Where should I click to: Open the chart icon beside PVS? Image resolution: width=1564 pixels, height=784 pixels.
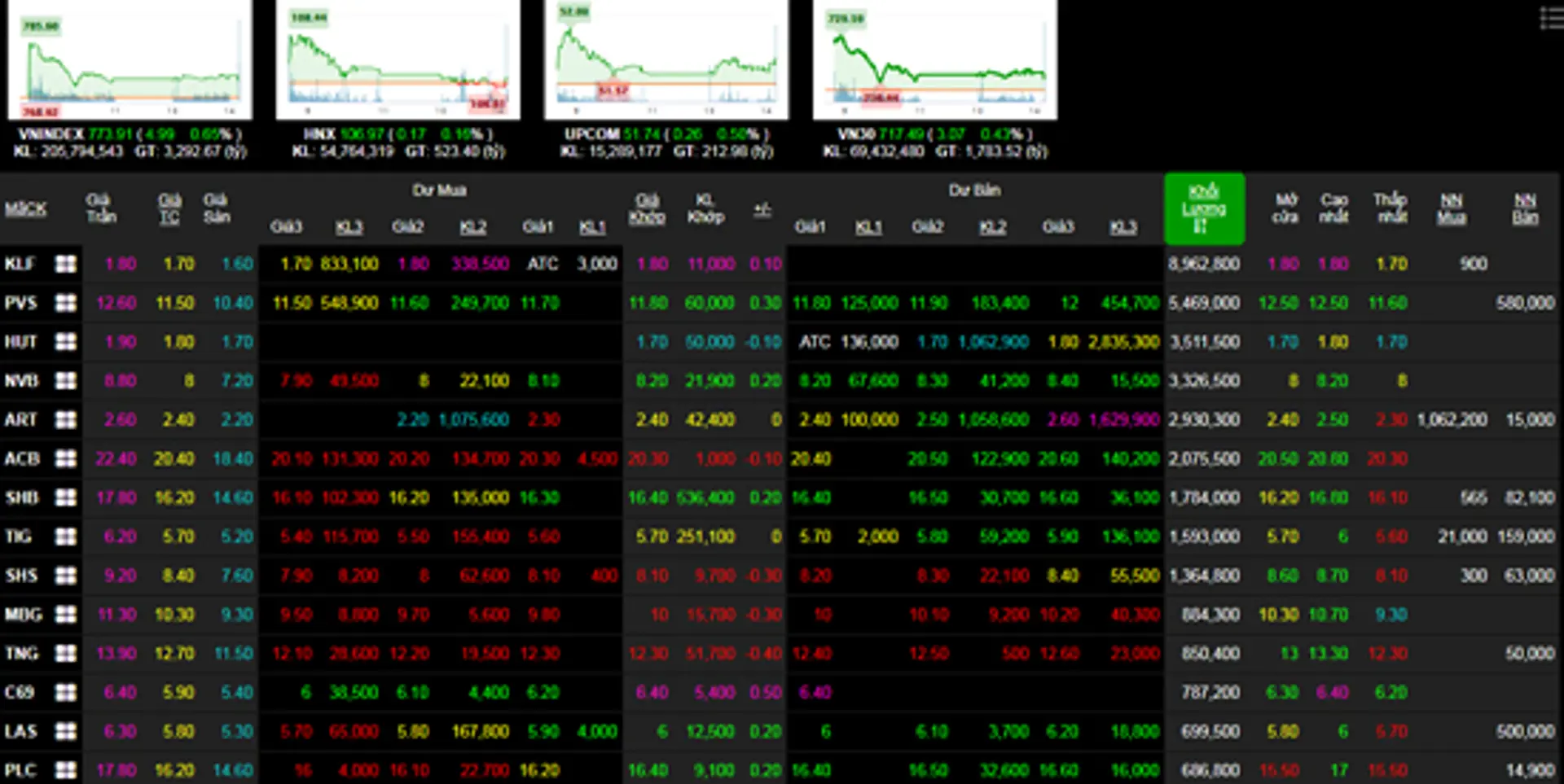coord(66,303)
